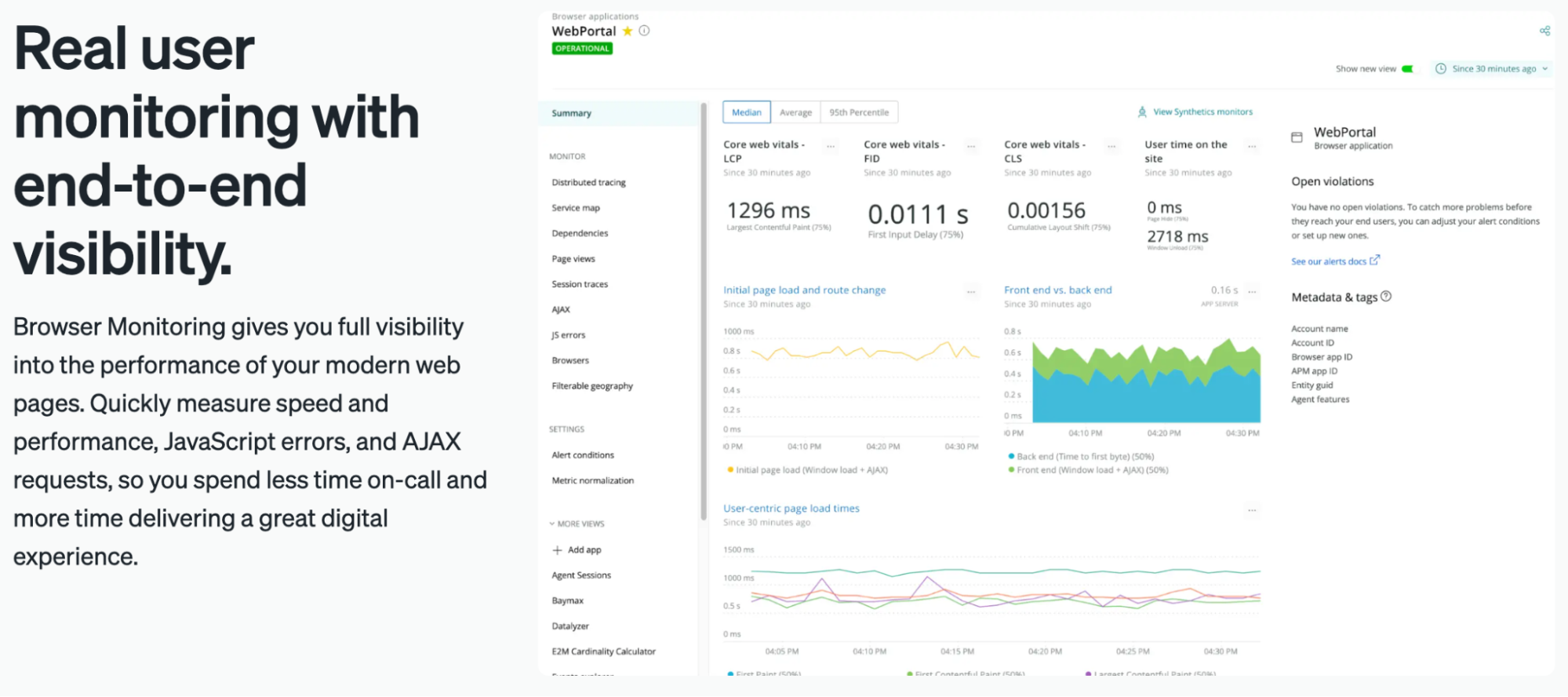
Task: Toggle Front end legend green dot
Action: [x=1011, y=470]
